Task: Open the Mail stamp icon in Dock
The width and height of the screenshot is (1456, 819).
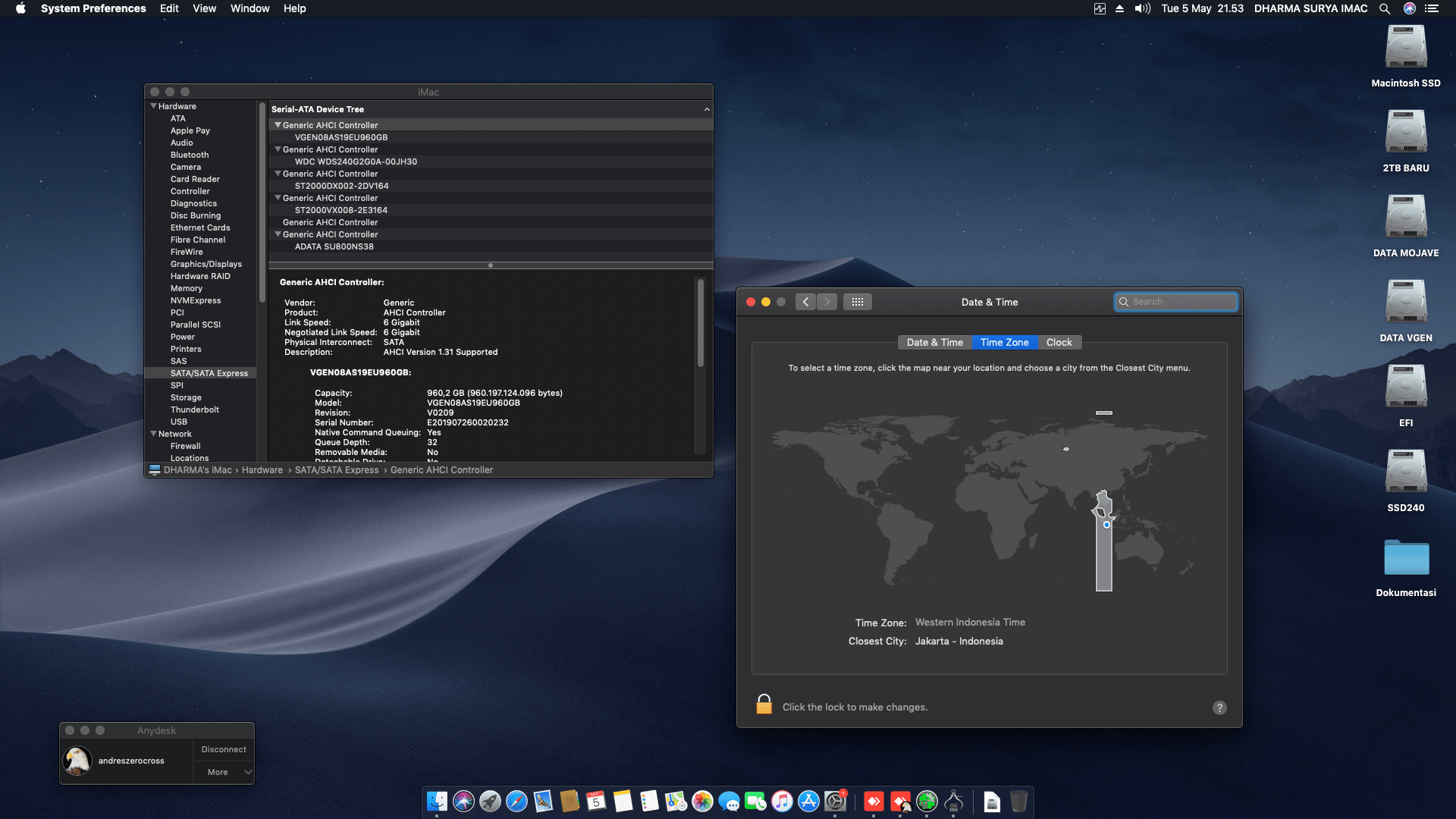Action: (543, 801)
